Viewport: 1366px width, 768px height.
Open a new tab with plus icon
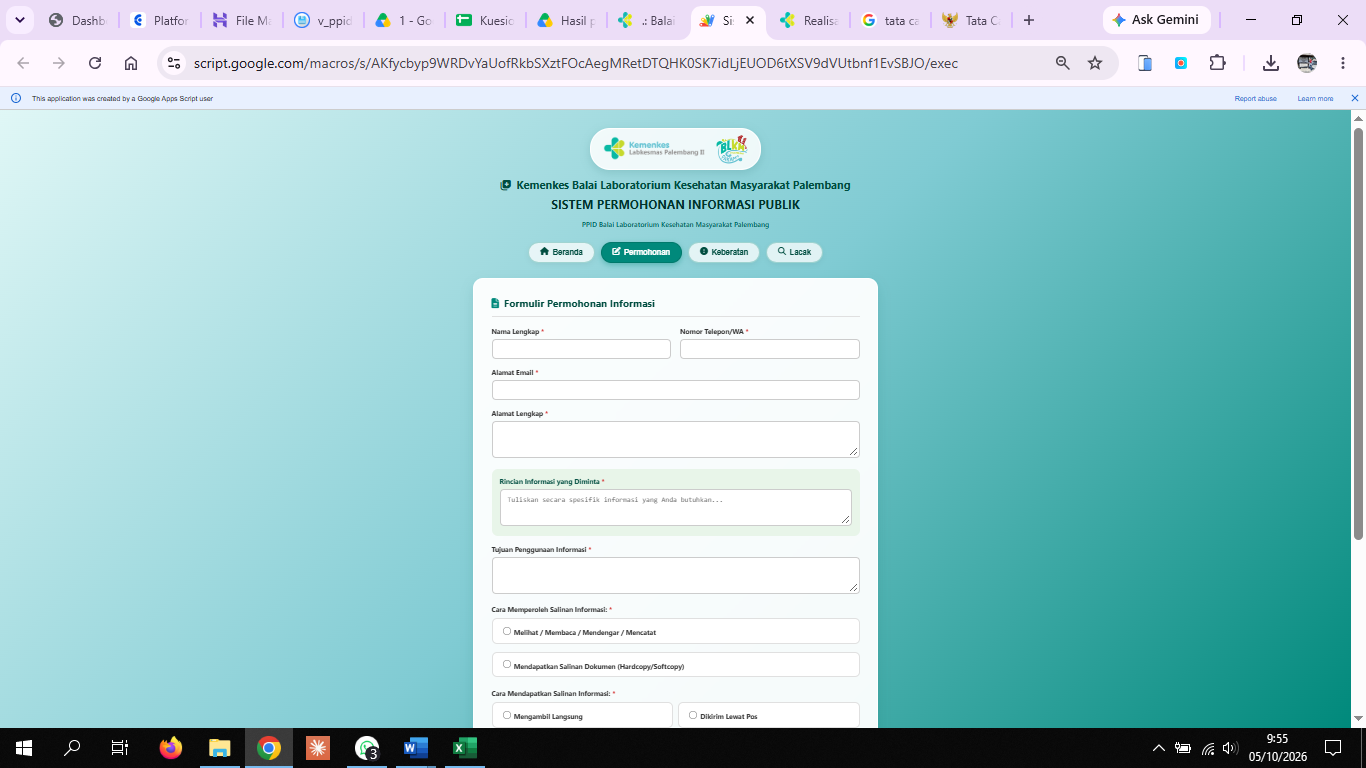[1029, 20]
